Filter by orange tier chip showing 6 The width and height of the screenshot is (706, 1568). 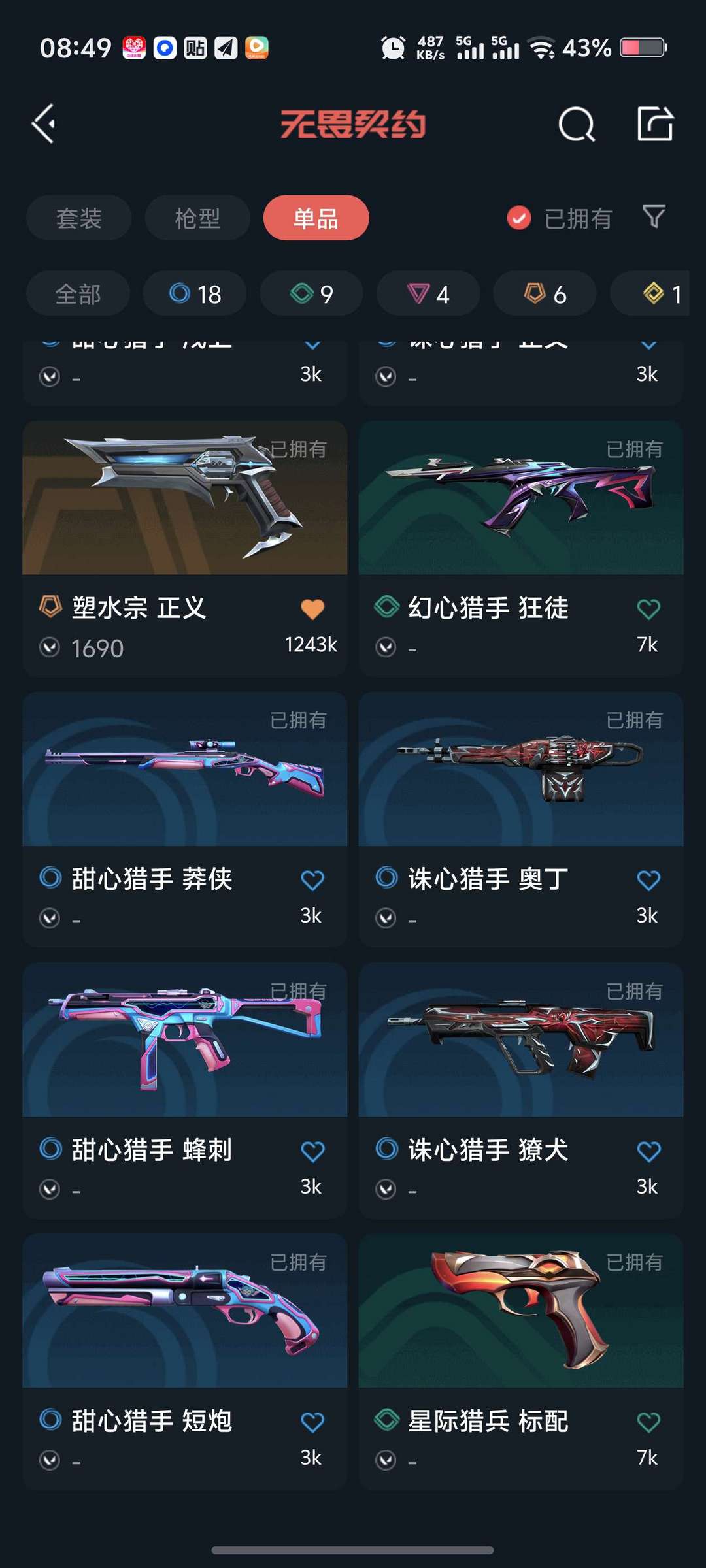[x=545, y=294]
